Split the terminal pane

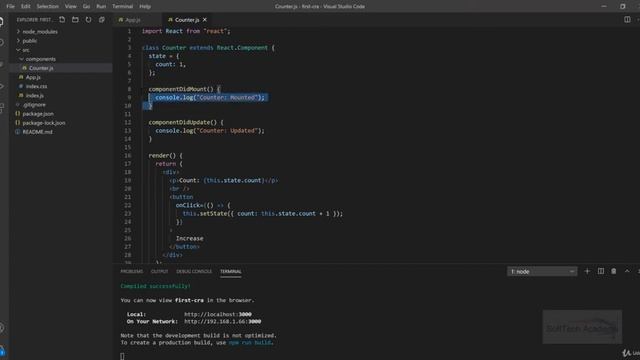(600, 271)
